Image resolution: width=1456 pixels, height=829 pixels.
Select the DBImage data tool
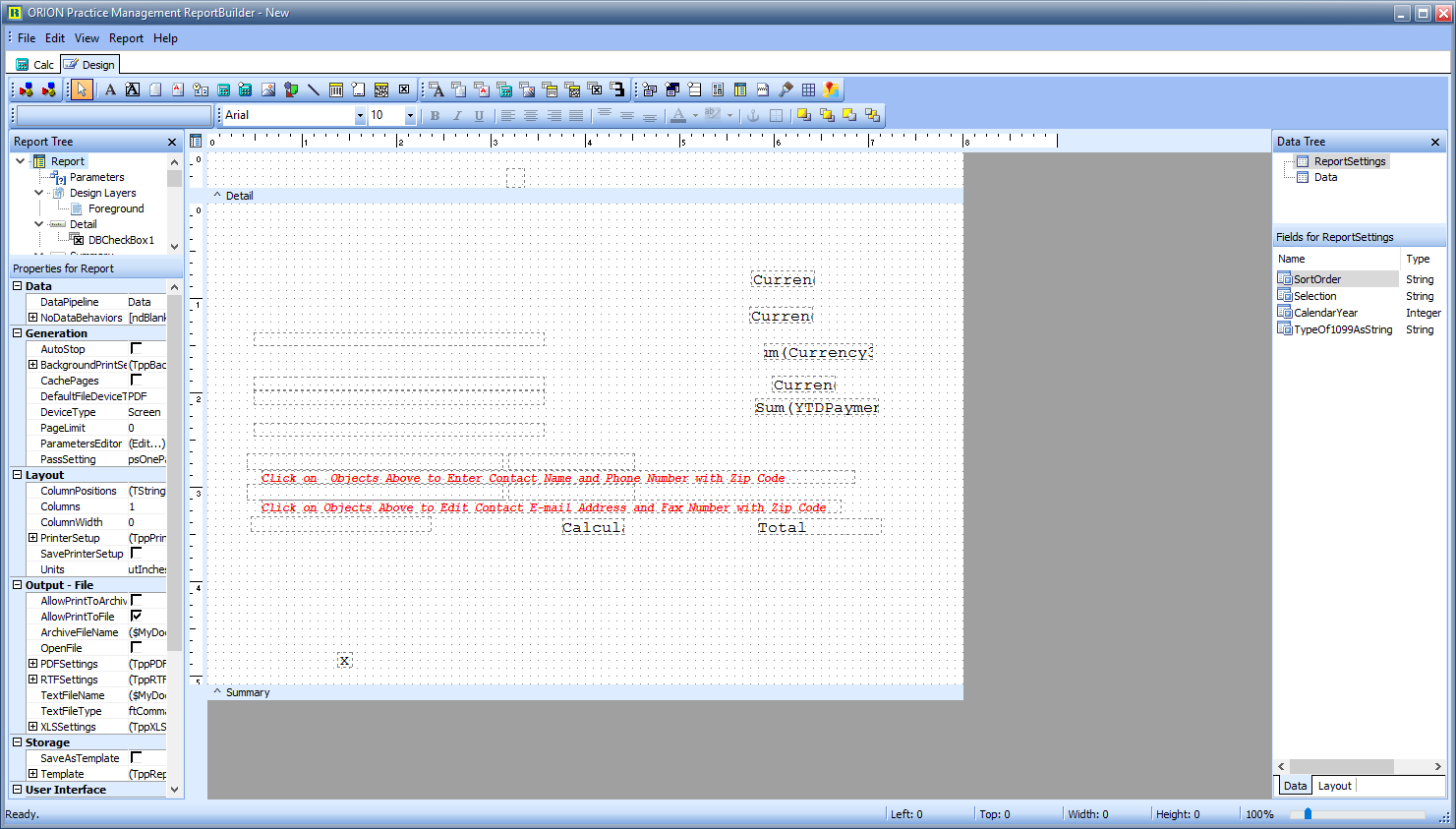tap(527, 89)
